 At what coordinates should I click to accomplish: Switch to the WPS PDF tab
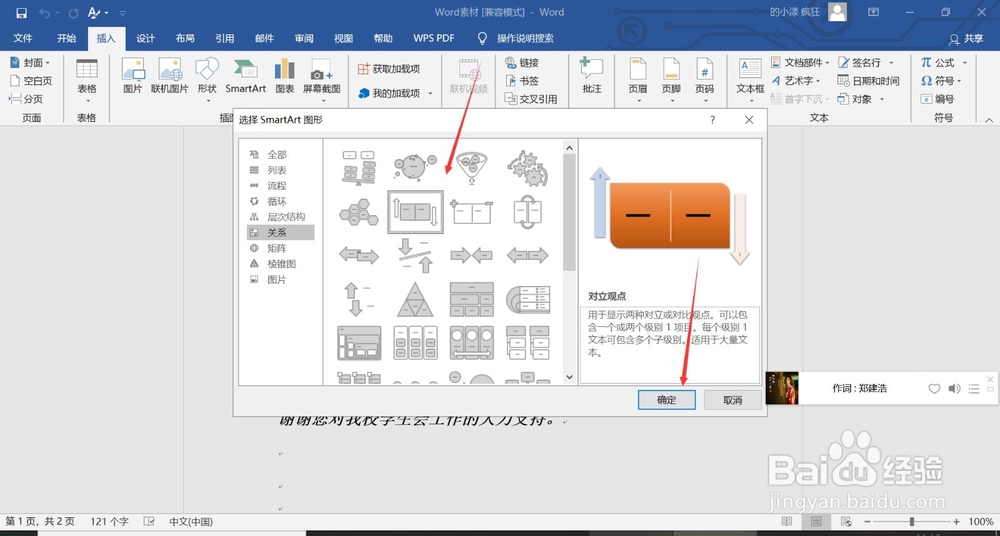(434, 38)
